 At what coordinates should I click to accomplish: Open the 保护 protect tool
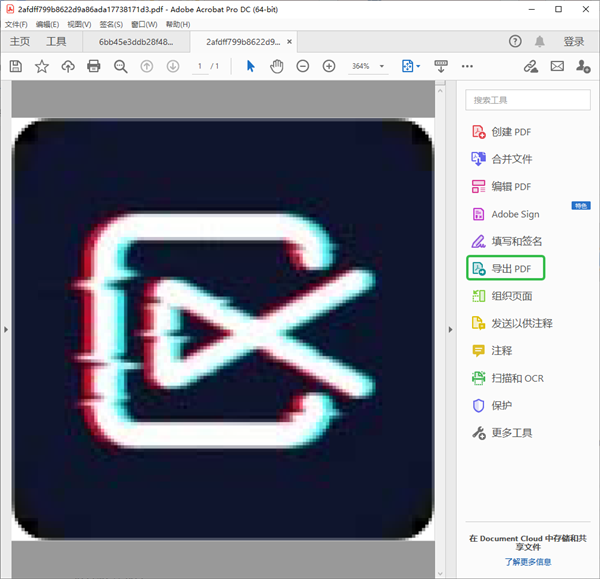492,405
